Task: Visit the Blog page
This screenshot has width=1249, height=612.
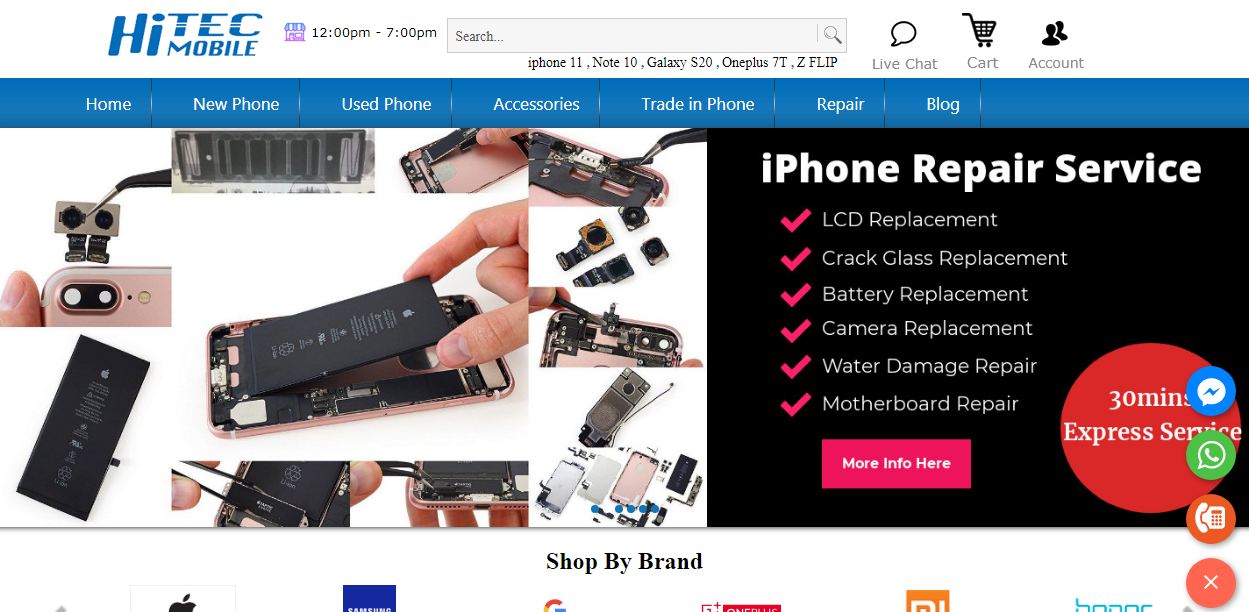Action: coord(942,104)
